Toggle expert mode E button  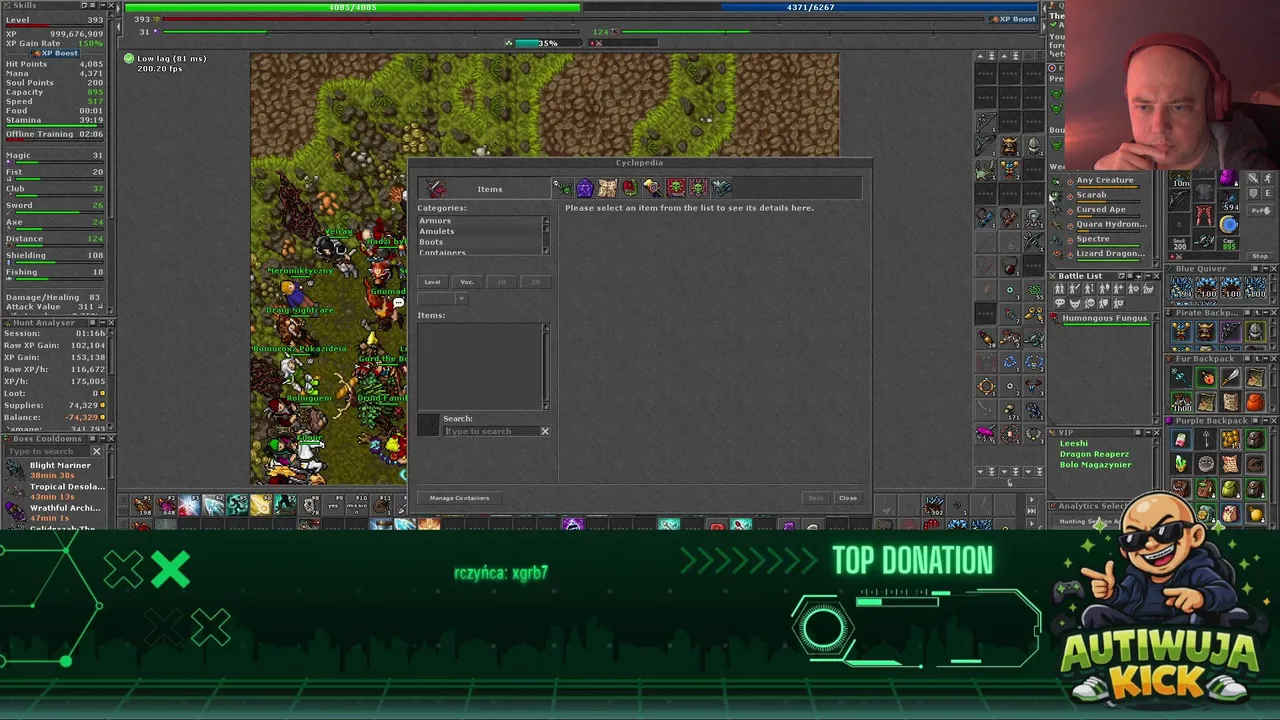tap(1268, 193)
